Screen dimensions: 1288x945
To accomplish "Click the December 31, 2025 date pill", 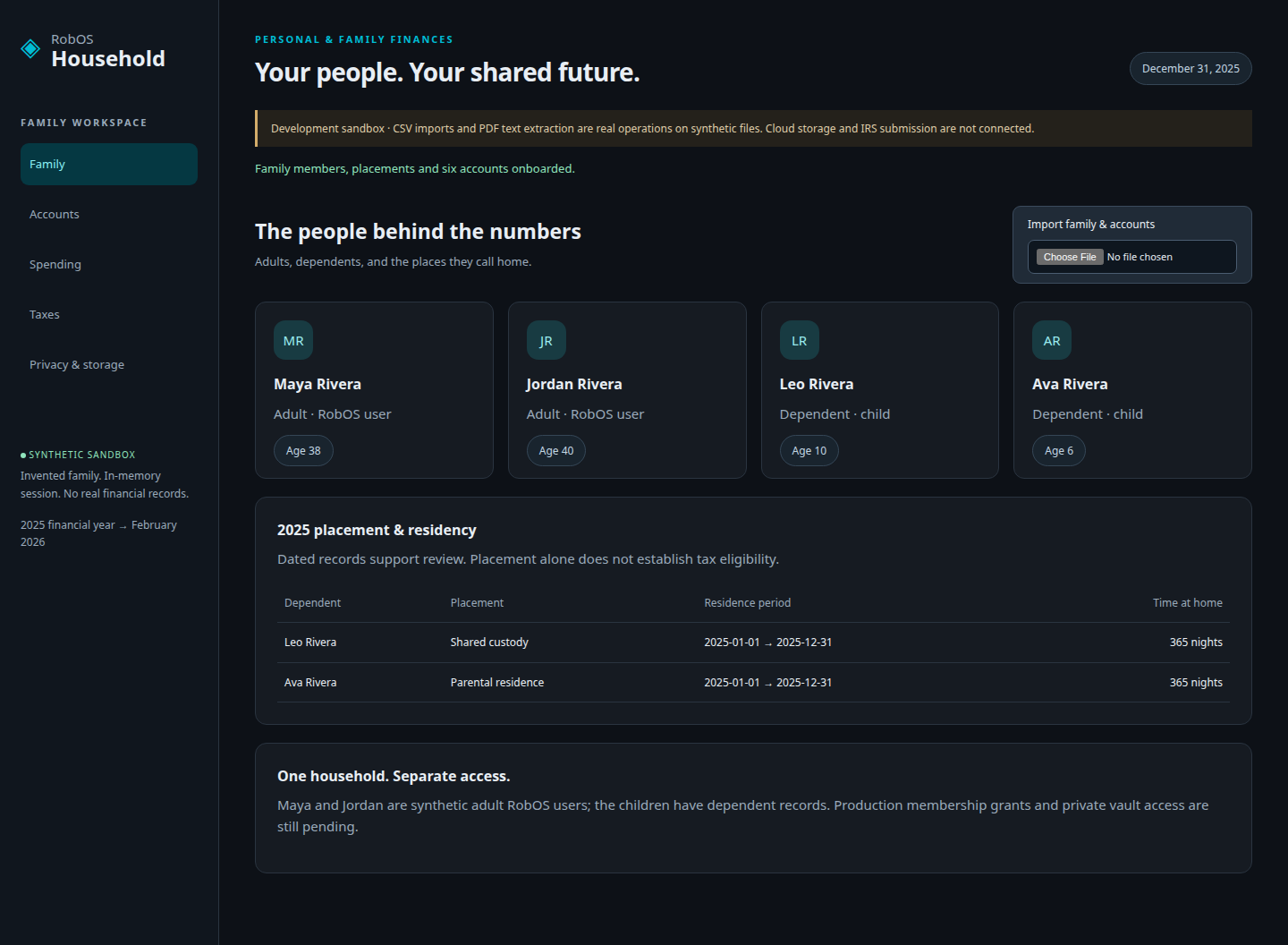I will (x=1191, y=69).
